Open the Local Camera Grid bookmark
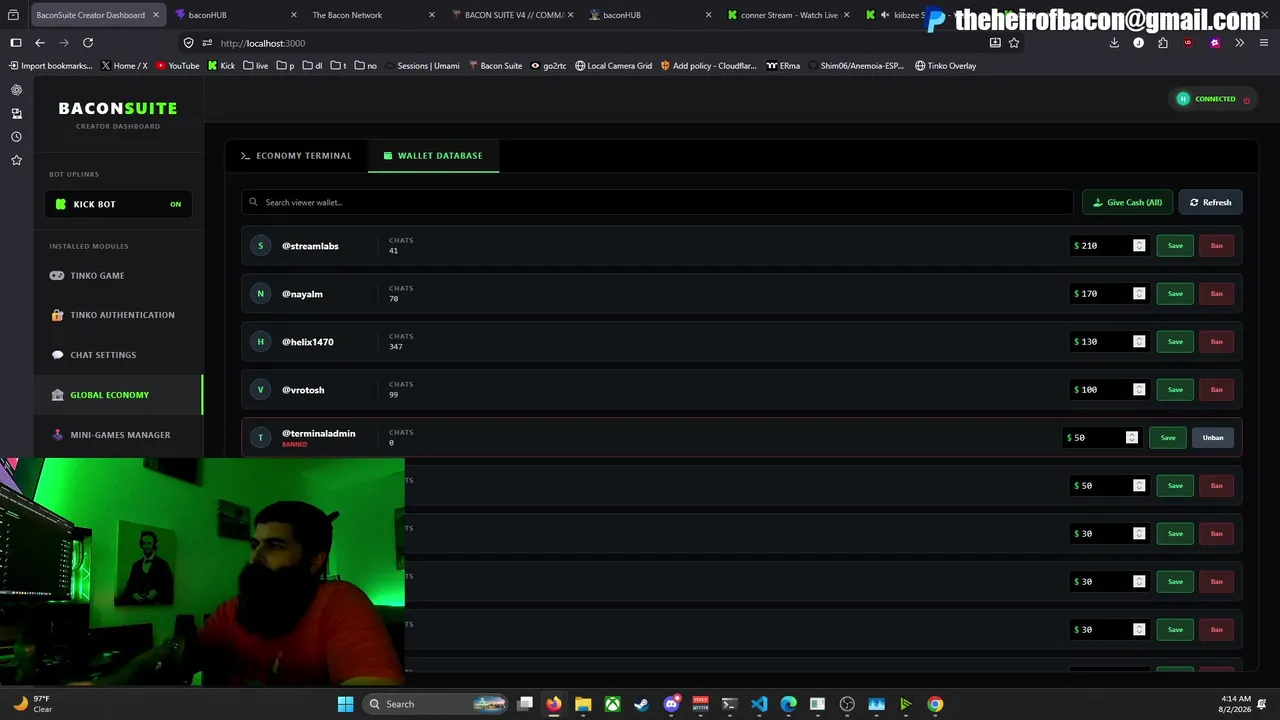Screen dimensions: 1280x720 pos(613,66)
